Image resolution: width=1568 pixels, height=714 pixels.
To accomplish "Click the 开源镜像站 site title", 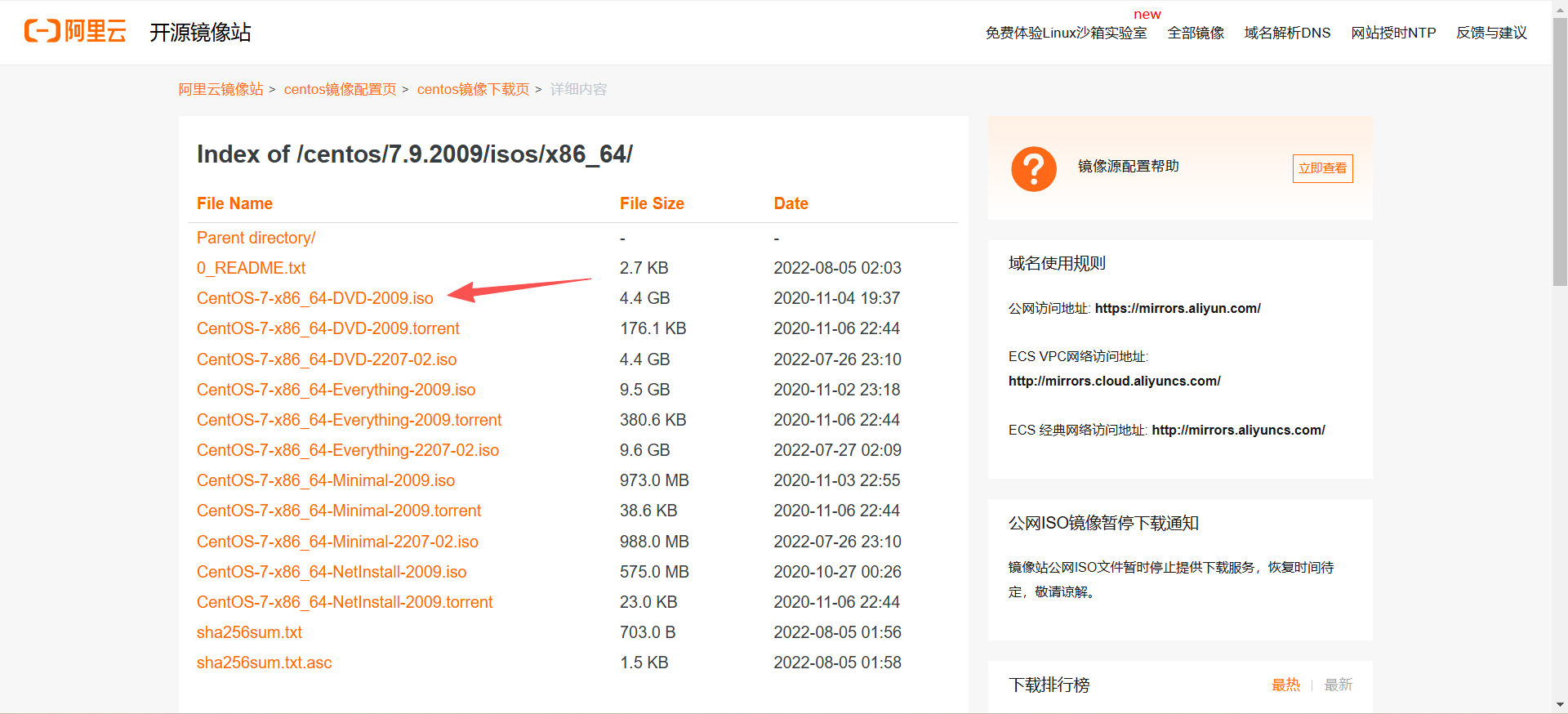I will (x=200, y=32).
